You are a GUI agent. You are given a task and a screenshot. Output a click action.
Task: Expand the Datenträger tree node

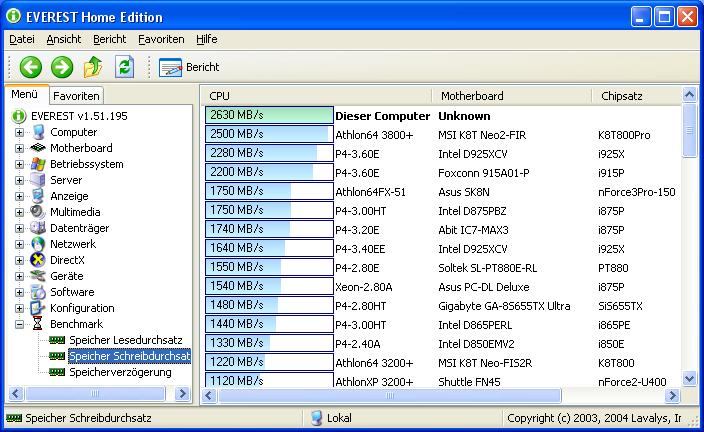pyautogui.click(x=19, y=228)
